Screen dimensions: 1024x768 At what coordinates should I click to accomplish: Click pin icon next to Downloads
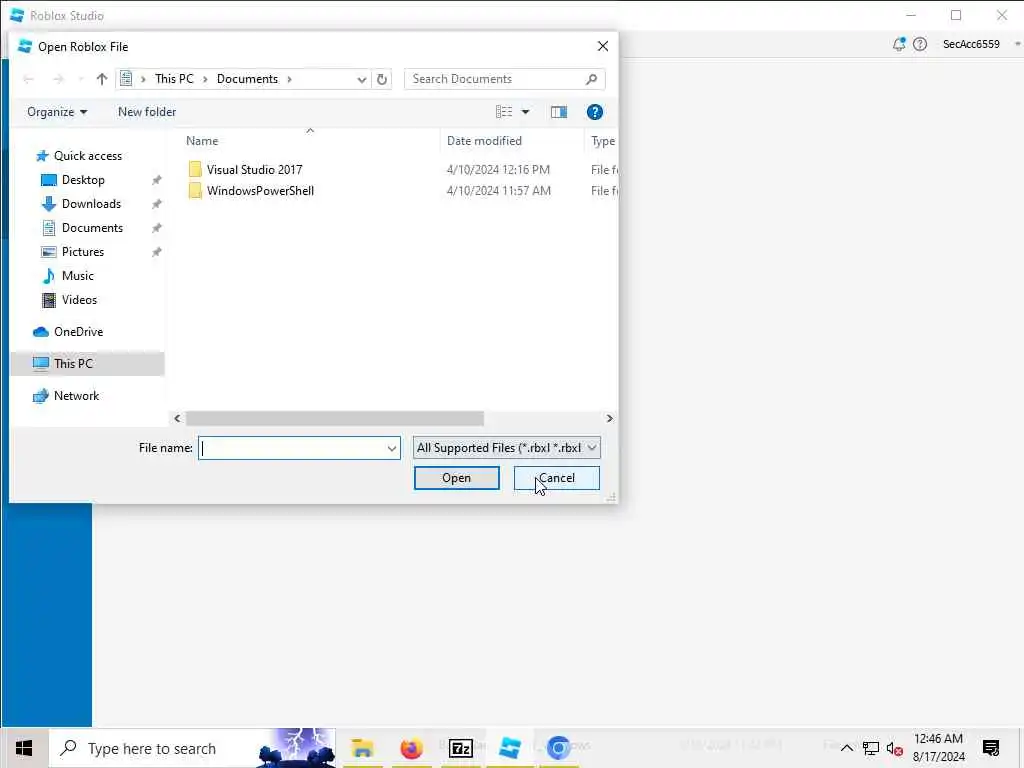[x=156, y=204]
